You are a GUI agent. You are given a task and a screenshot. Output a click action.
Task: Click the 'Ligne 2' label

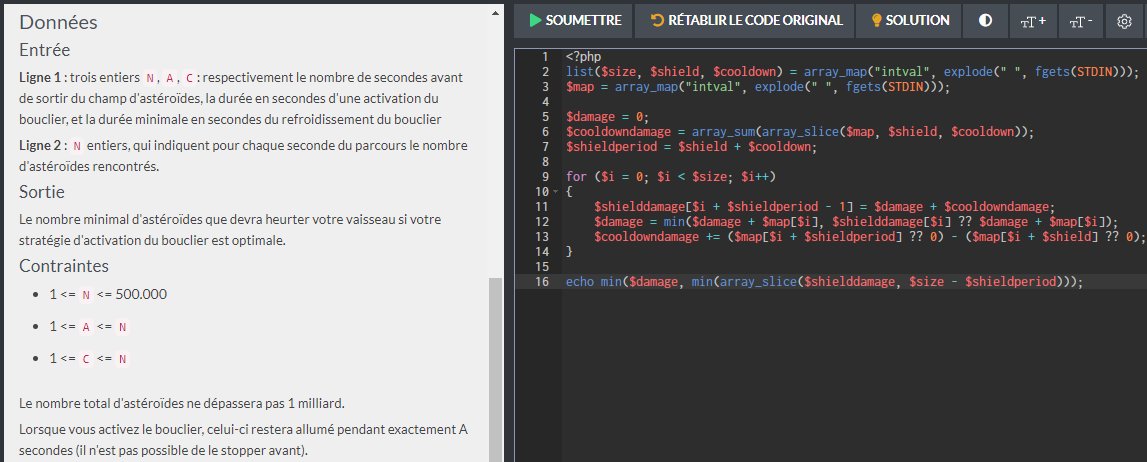click(41, 145)
